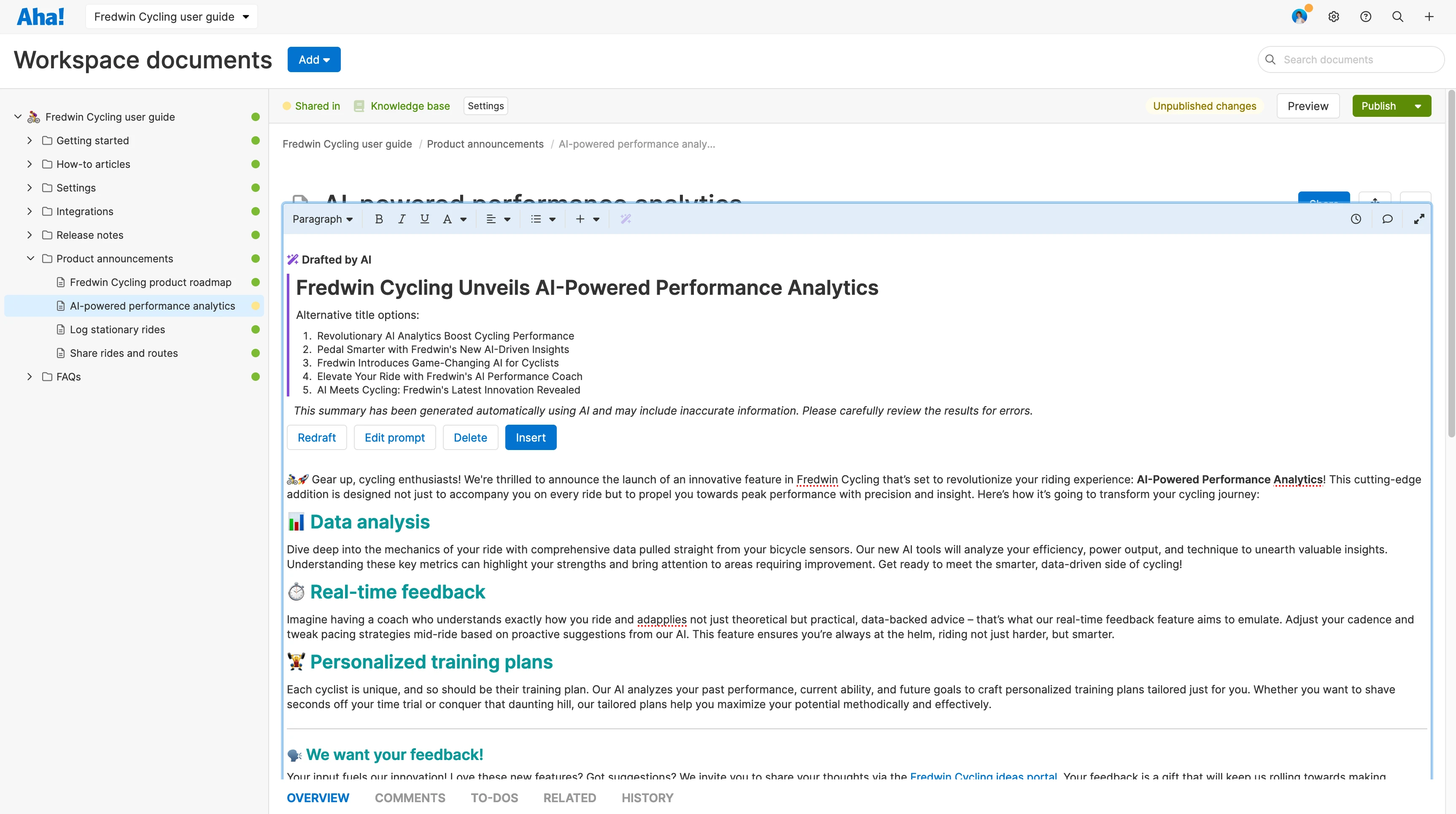The image size is (1456, 814).
Task: Open the bulleted list icon
Action: pyautogui.click(x=536, y=219)
